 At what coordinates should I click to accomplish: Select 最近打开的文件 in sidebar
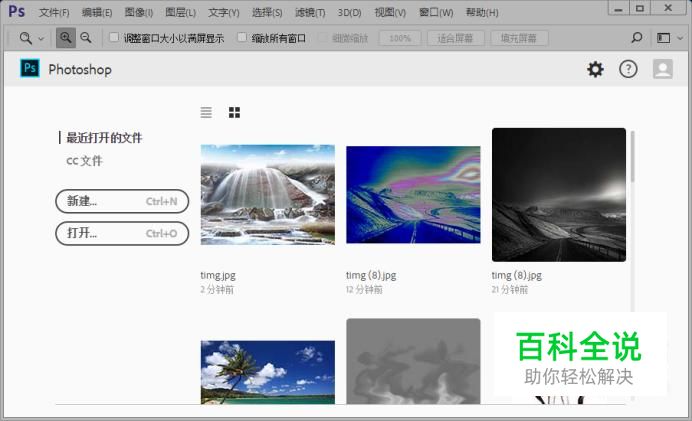pyautogui.click(x=104, y=138)
